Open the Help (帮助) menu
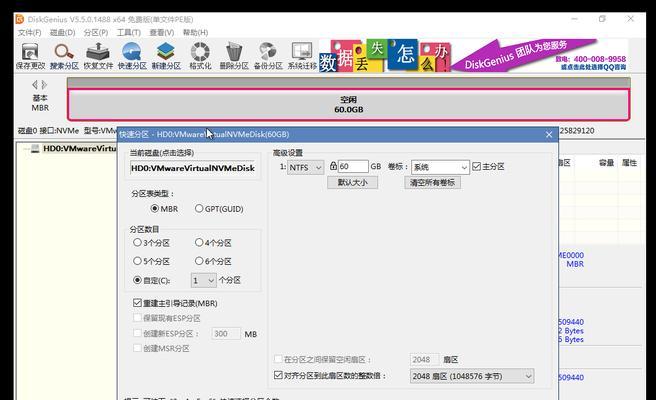Image resolution: width=656 pixels, height=400 pixels. 195,32
